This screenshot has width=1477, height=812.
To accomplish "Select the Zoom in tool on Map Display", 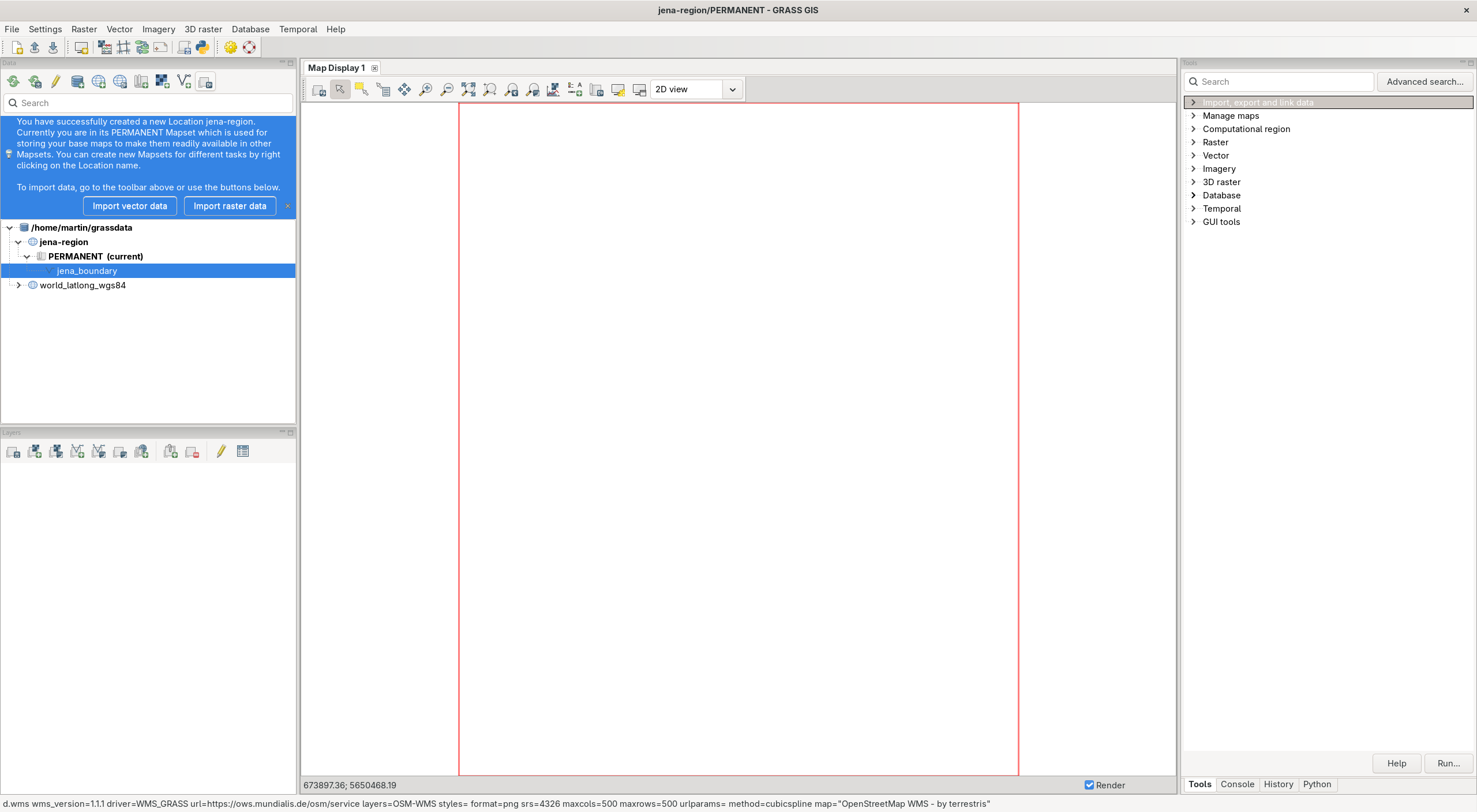I will click(425, 89).
